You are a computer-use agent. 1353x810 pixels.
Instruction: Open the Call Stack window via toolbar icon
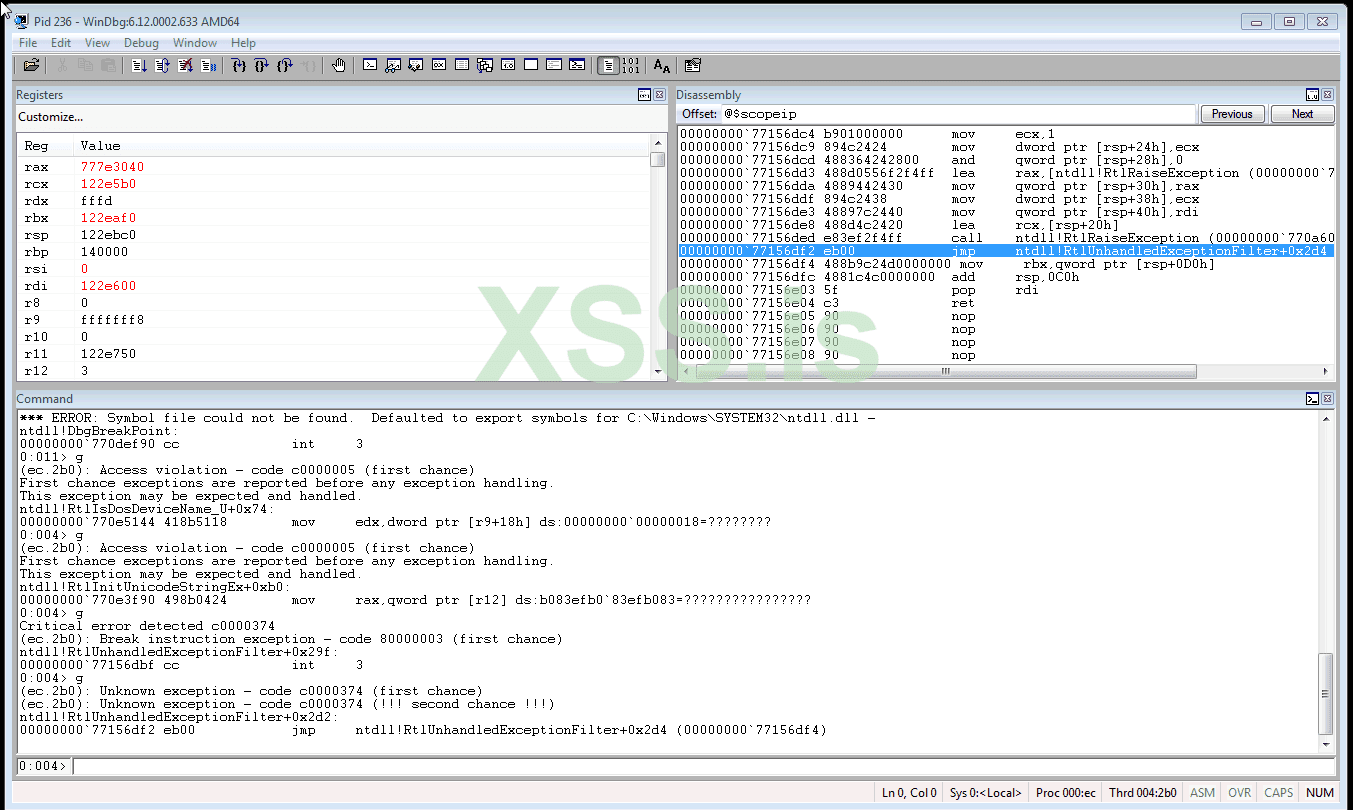[x=485, y=65]
